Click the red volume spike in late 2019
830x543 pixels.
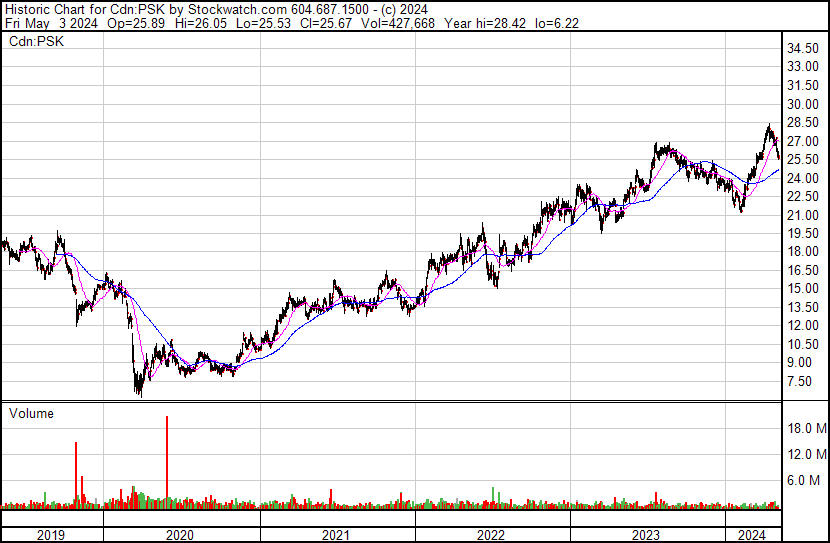[76, 475]
